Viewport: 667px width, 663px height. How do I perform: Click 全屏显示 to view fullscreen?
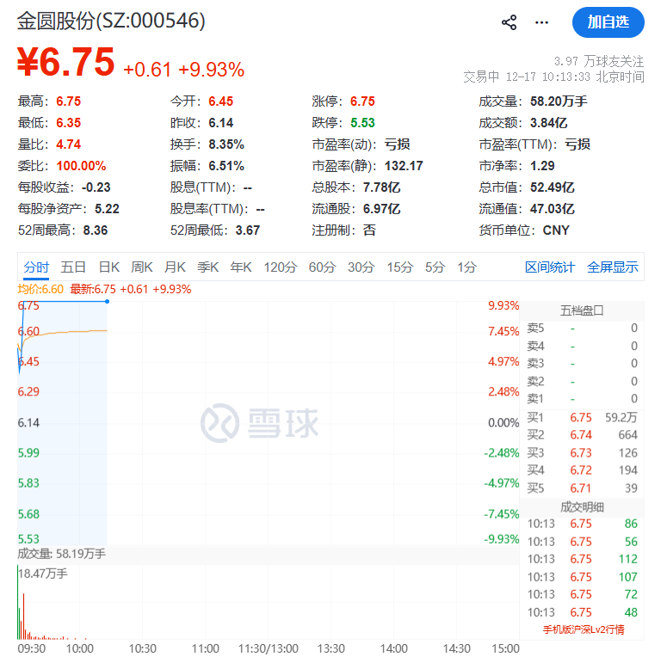coord(612,267)
